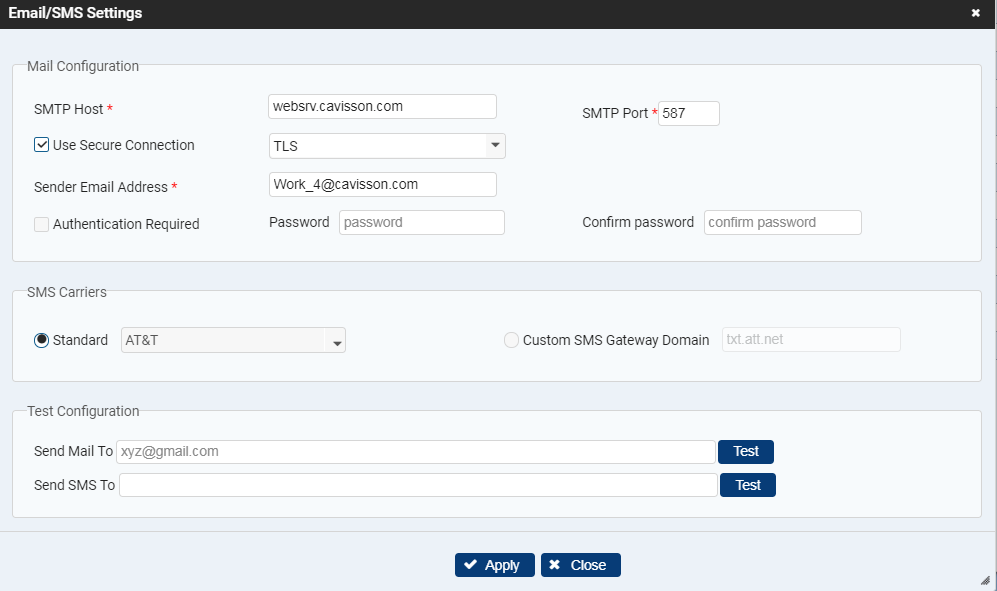Test the Send SMS To number
The width and height of the screenshot is (997, 591).
click(x=748, y=485)
